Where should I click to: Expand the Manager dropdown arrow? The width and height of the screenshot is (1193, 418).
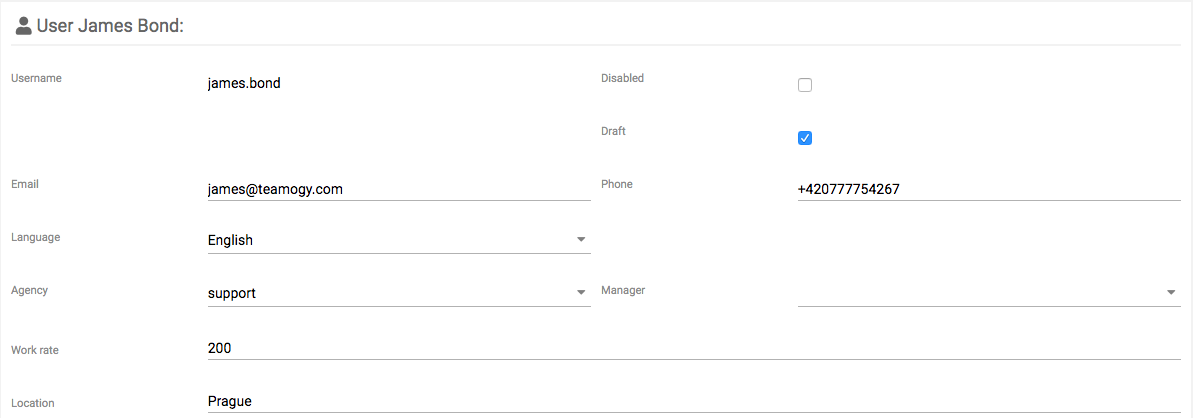(1171, 292)
